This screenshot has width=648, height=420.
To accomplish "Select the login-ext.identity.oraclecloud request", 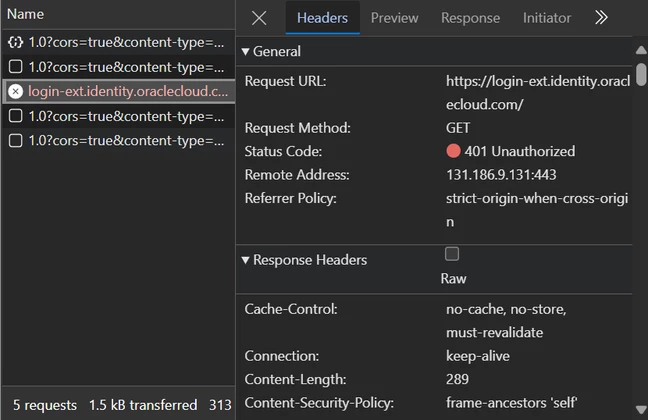I will coord(119,91).
